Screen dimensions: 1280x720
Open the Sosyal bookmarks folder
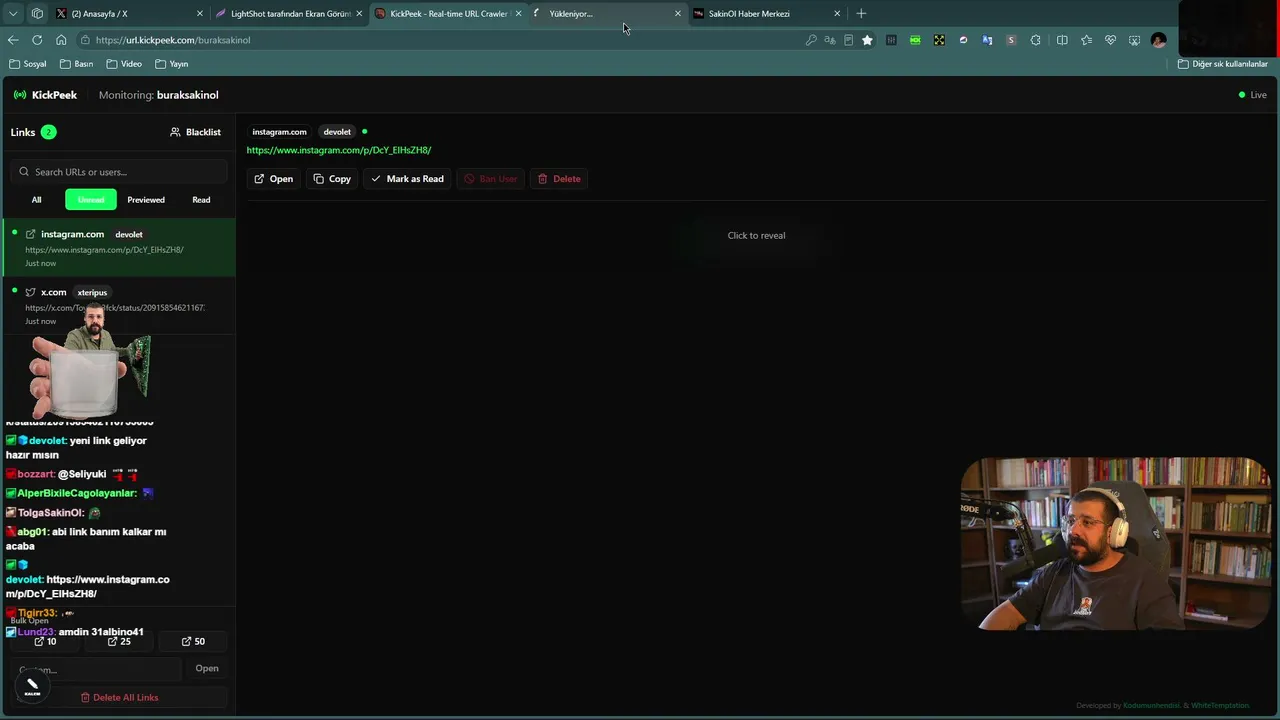(28, 64)
